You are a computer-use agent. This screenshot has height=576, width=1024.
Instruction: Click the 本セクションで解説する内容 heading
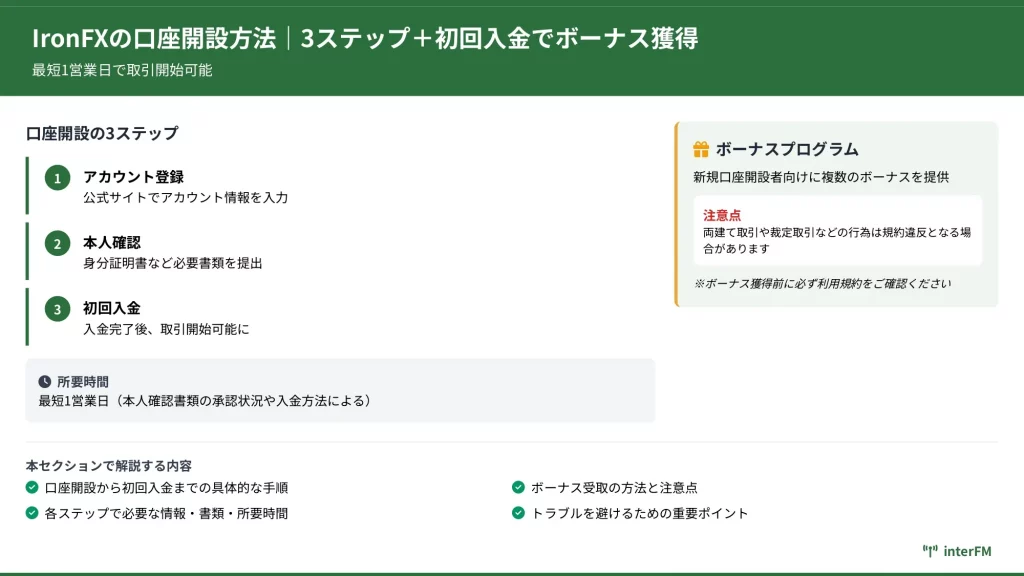tap(109, 465)
